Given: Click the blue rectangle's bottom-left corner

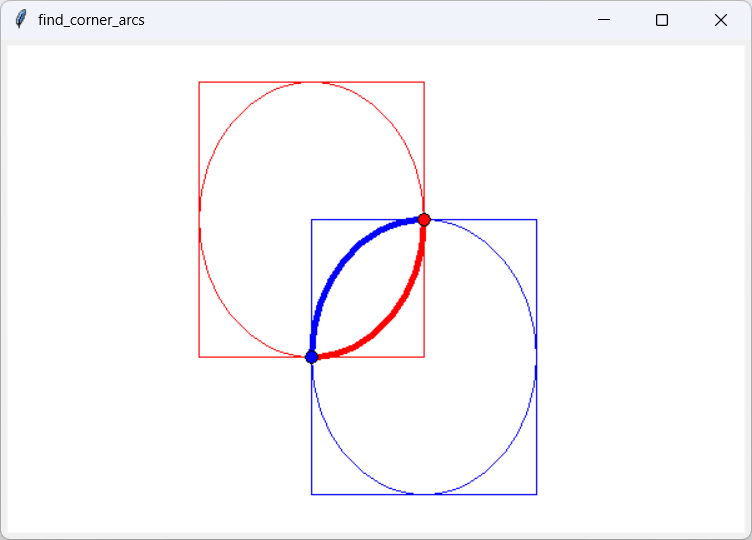Looking at the screenshot, I should [x=312, y=494].
